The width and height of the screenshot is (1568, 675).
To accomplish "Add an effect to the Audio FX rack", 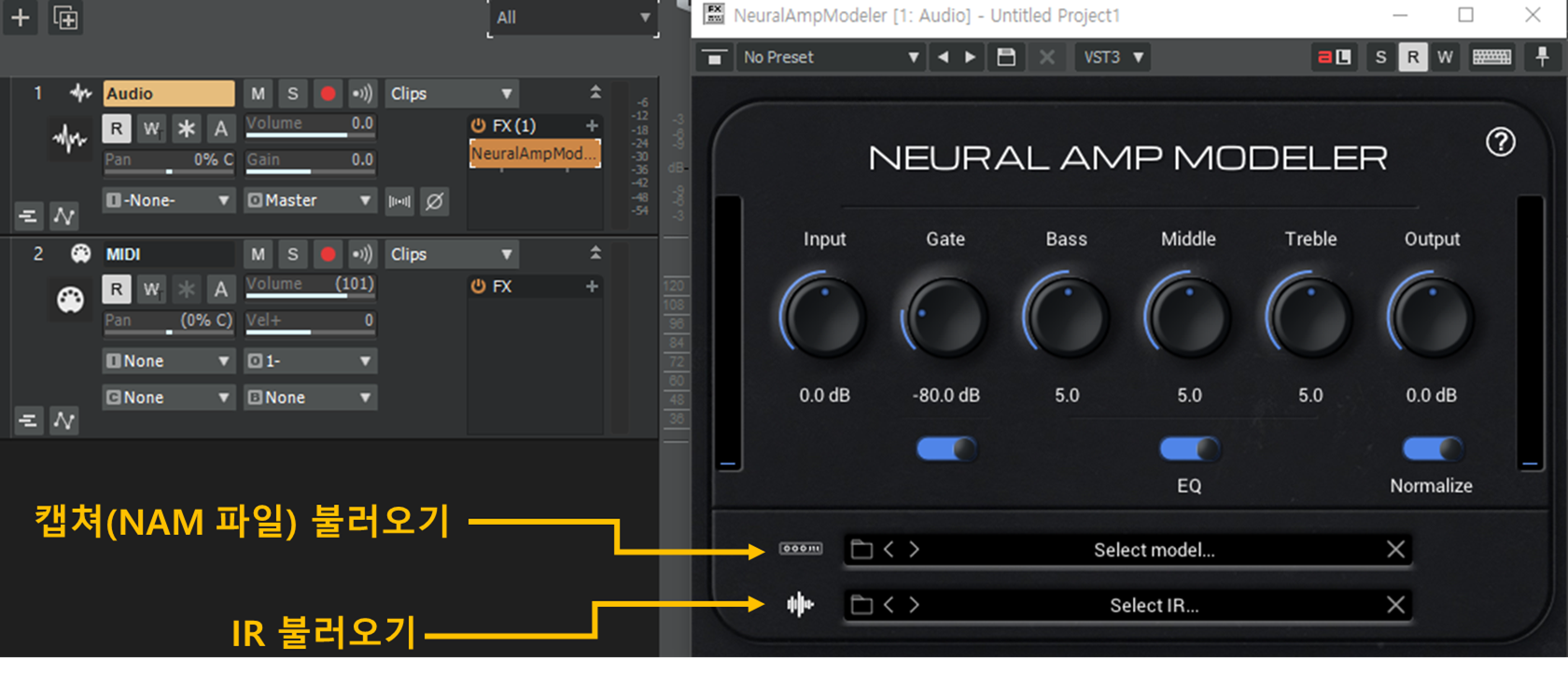I will point(592,125).
